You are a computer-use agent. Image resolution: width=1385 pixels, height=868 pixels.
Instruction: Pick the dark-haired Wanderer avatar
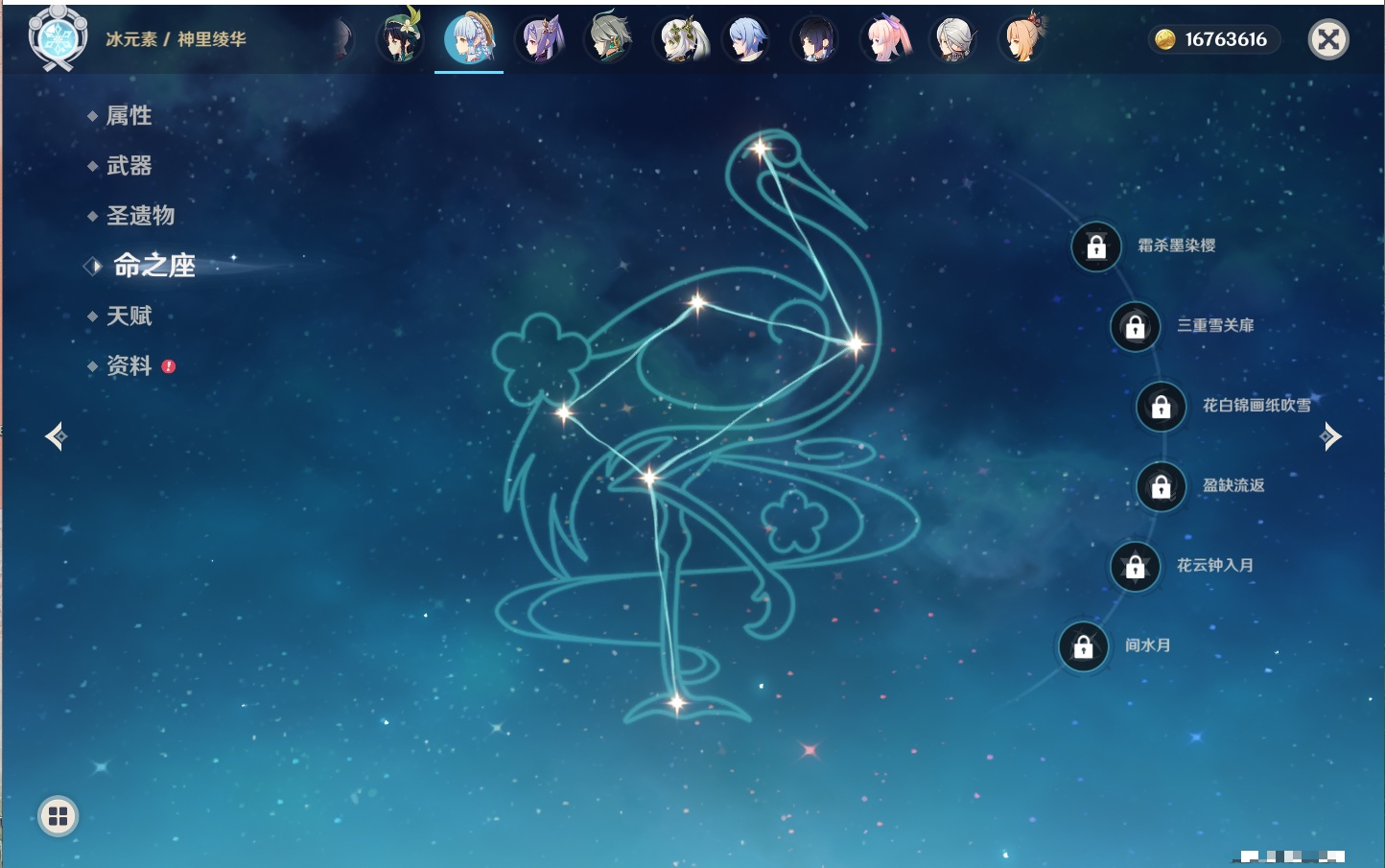point(815,39)
